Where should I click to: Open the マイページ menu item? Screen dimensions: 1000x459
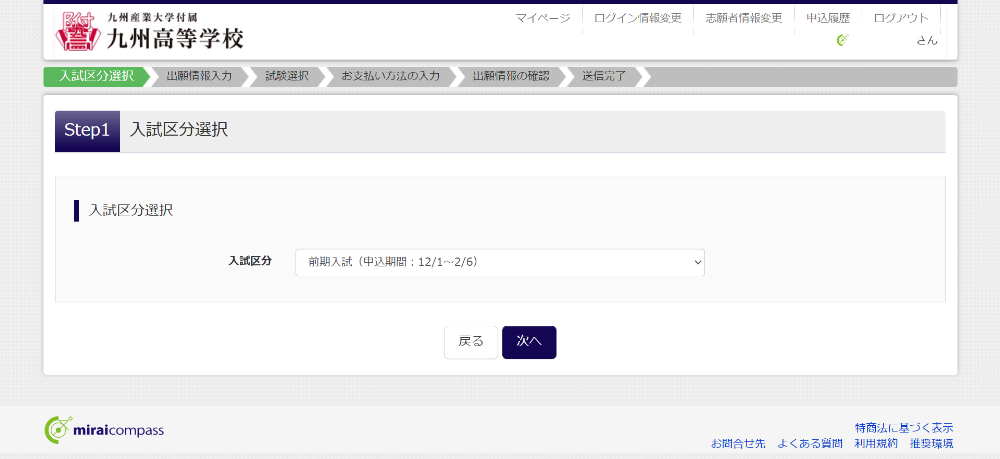pyautogui.click(x=542, y=18)
